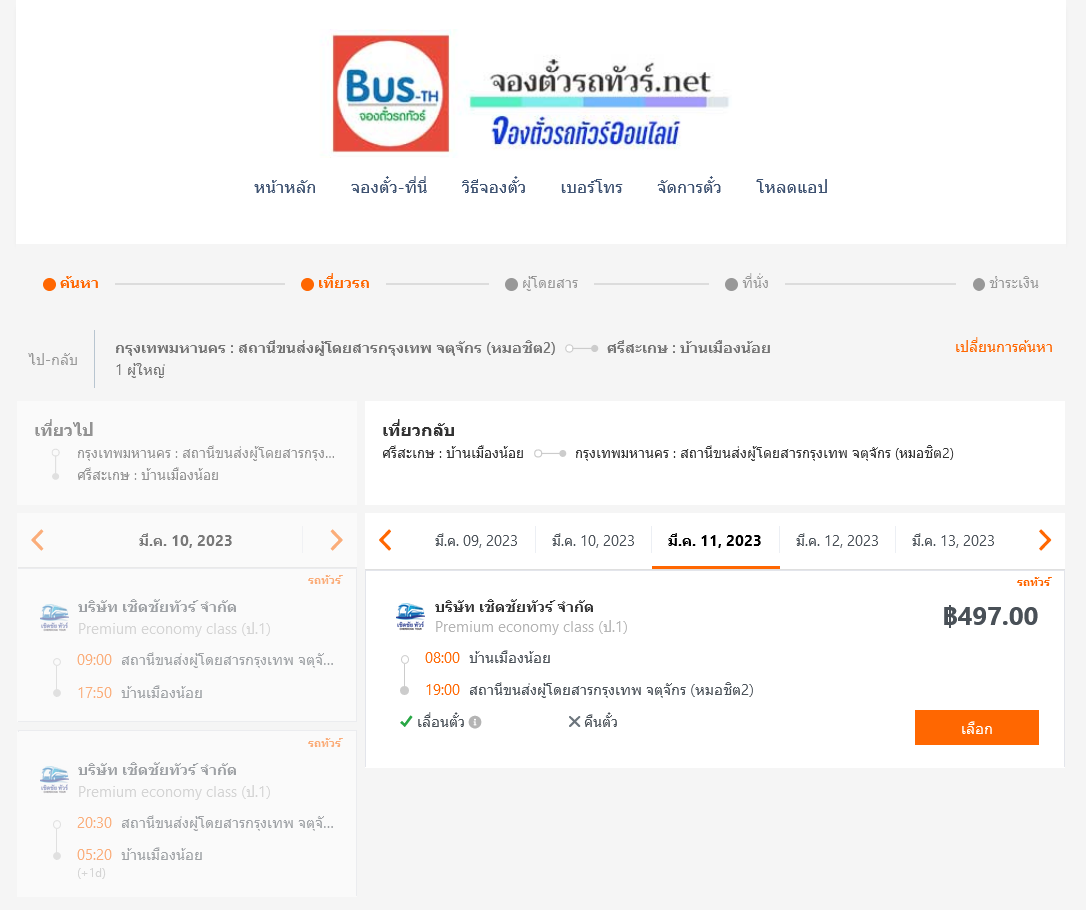1086x910 pixels.
Task: Open the โหลดแอป menu item
Action: click(x=792, y=187)
